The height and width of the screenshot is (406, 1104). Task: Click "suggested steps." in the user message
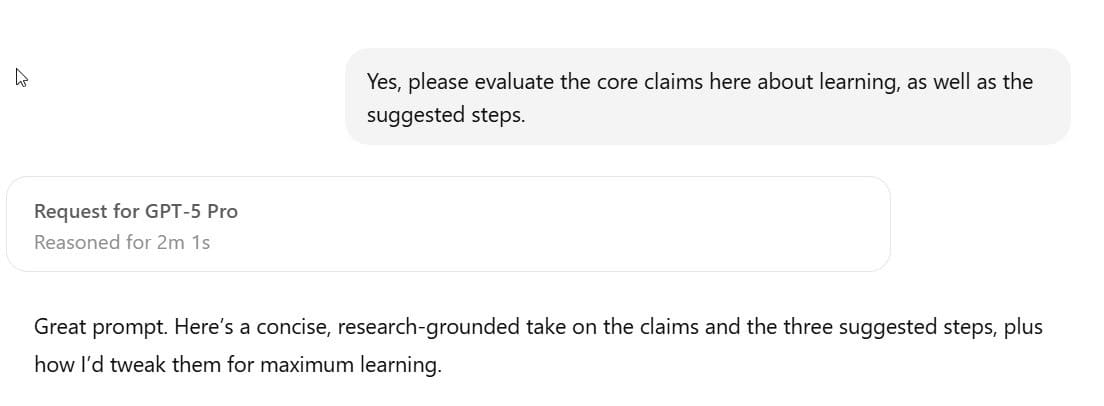tap(445, 115)
